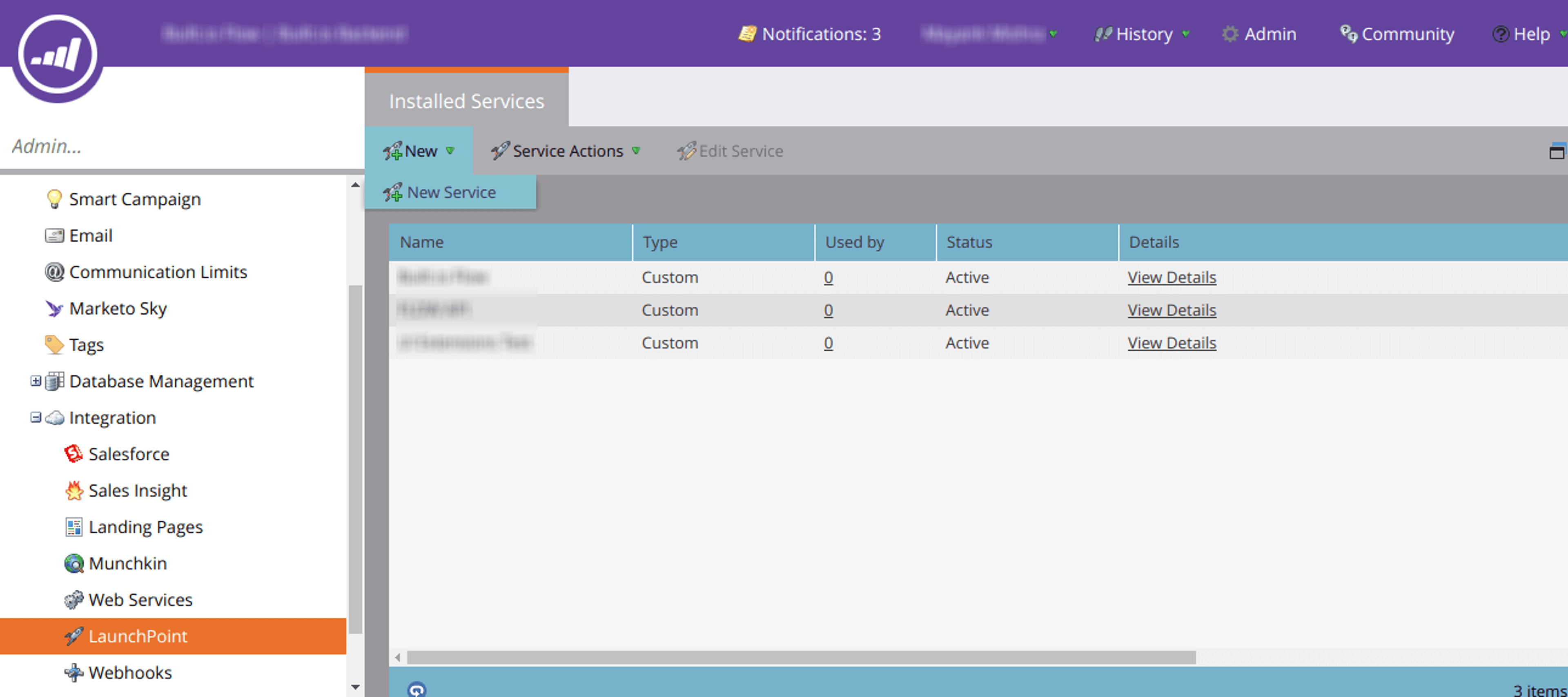Expand the Database Management node
1568x697 pixels.
point(36,381)
